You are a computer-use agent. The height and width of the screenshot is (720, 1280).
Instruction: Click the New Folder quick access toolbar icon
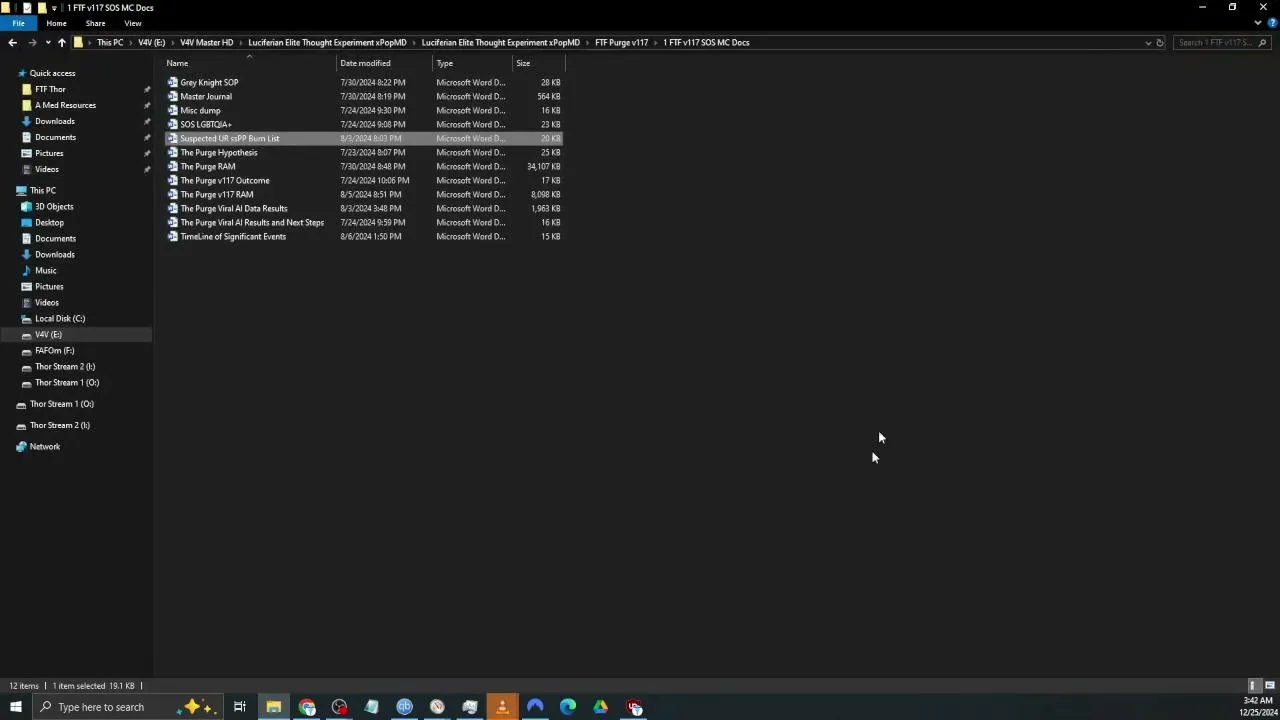42,7
